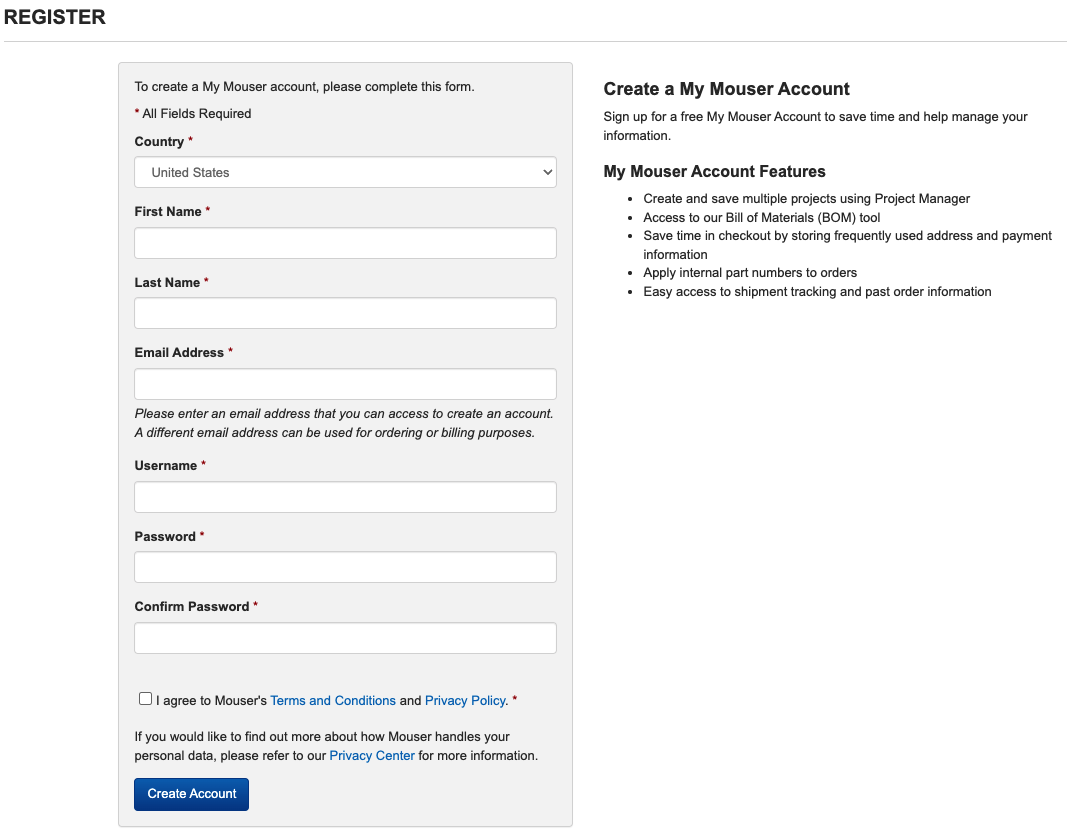The image size is (1067, 834).
Task: Focus the Email Address input field
Action: pyautogui.click(x=345, y=384)
